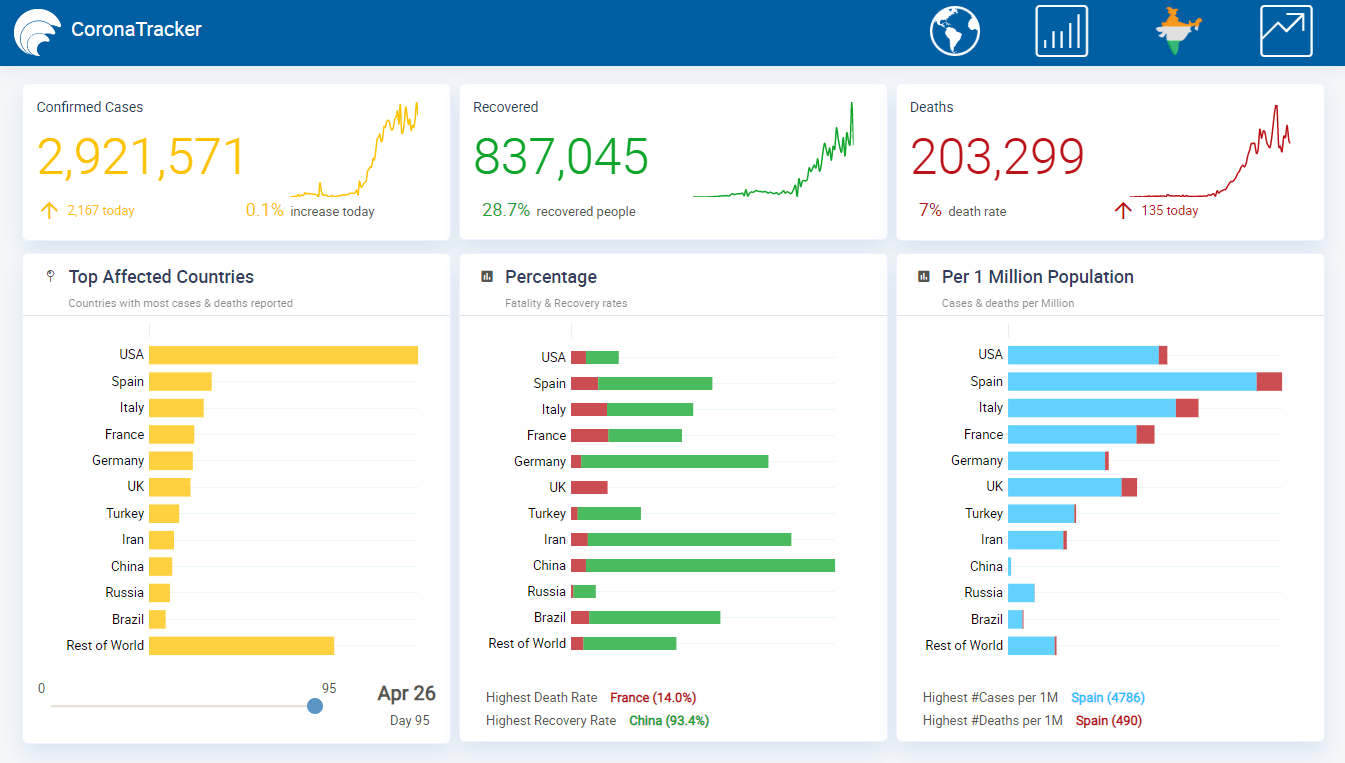Open the world globe view
1345x763 pixels.
pos(954,31)
